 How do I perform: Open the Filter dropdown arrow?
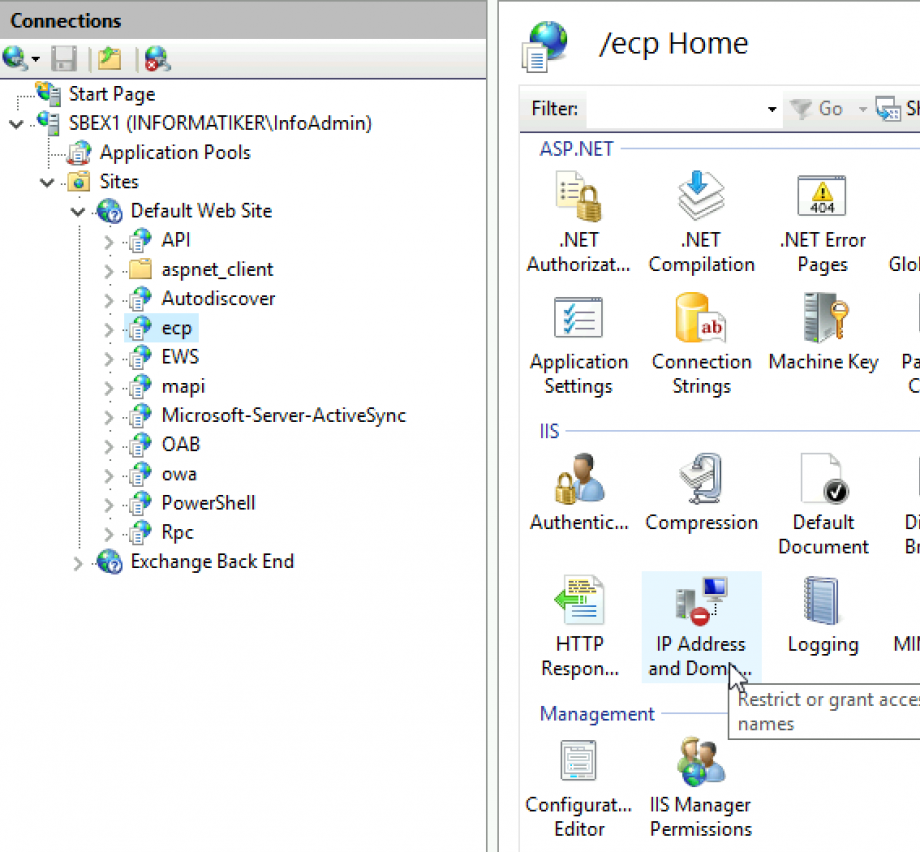coord(771,109)
